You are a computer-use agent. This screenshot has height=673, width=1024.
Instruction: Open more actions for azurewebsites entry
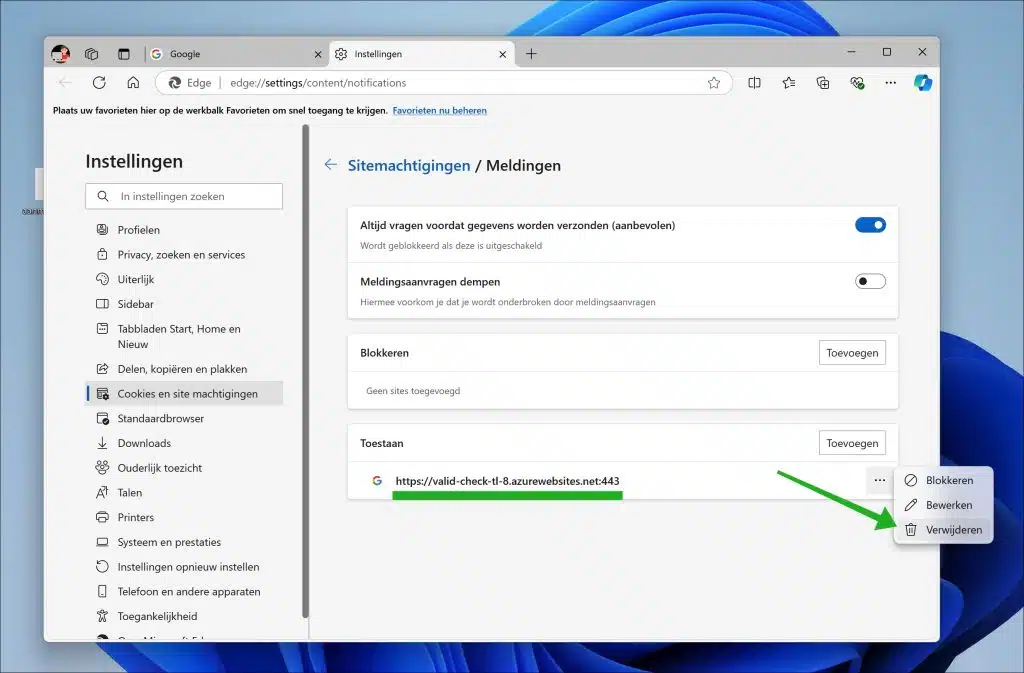click(880, 480)
